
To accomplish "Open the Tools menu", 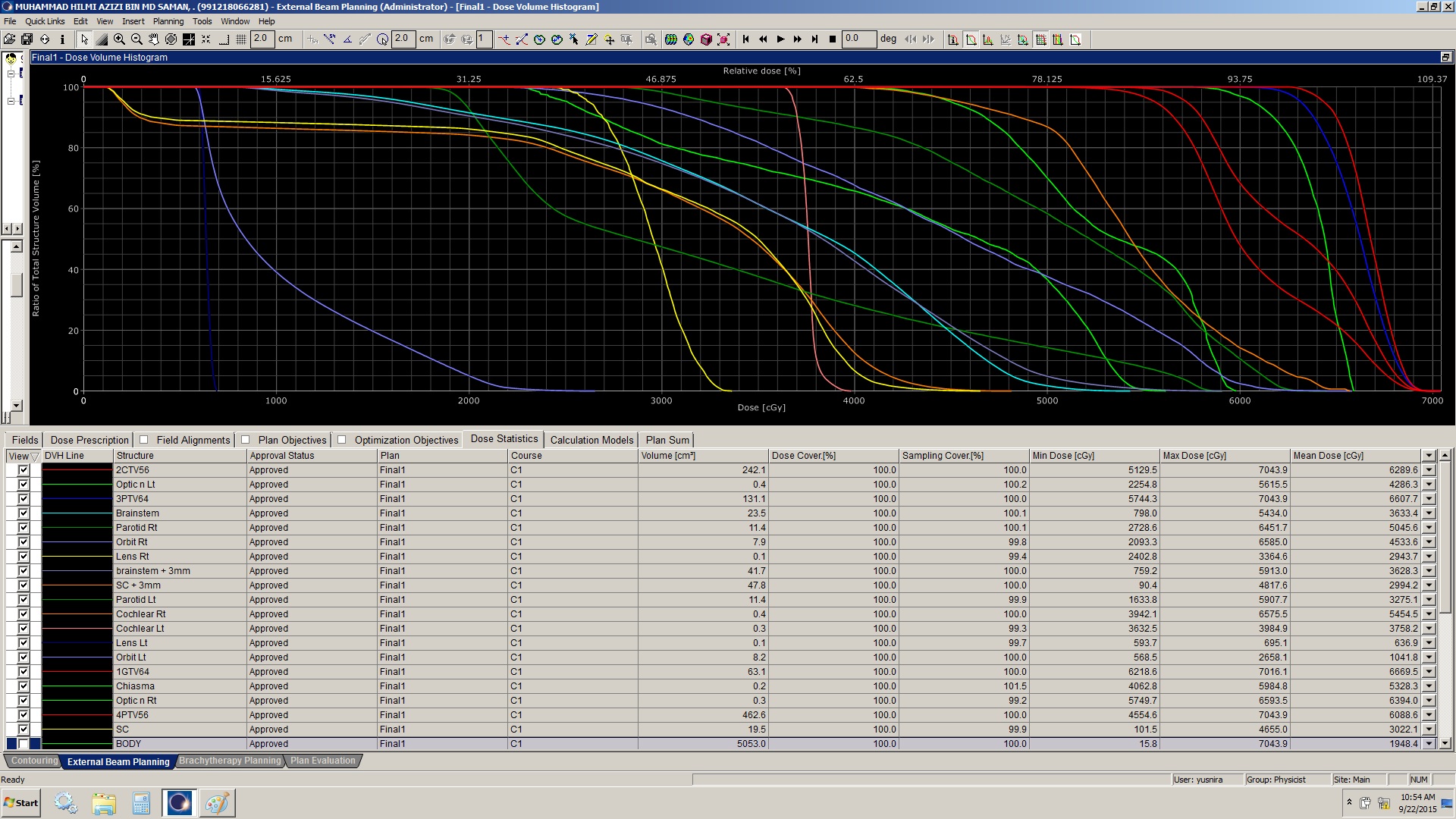I will pos(202,21).
